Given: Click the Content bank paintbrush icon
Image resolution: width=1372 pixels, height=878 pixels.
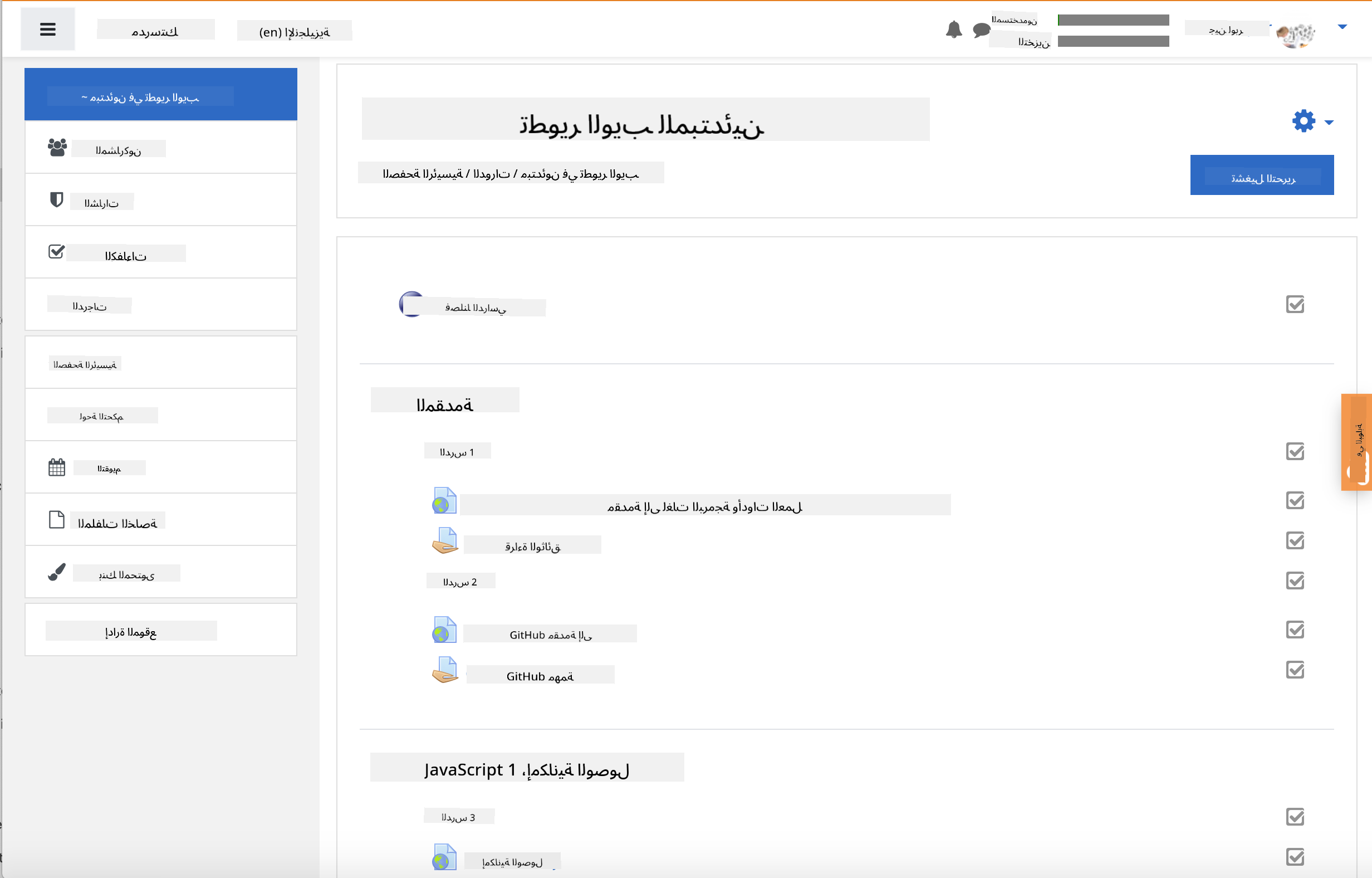Looking at the screenshot, I should click(56, 572).
